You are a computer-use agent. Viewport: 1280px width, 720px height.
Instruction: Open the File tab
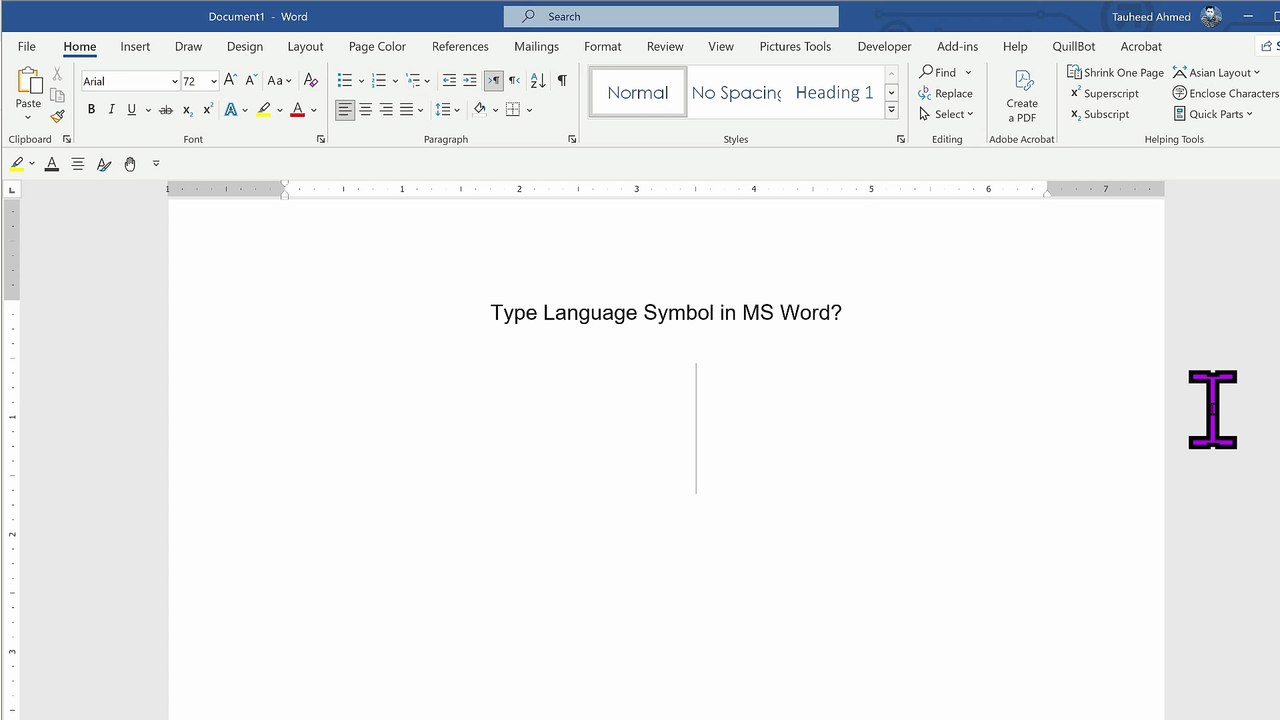27,46
